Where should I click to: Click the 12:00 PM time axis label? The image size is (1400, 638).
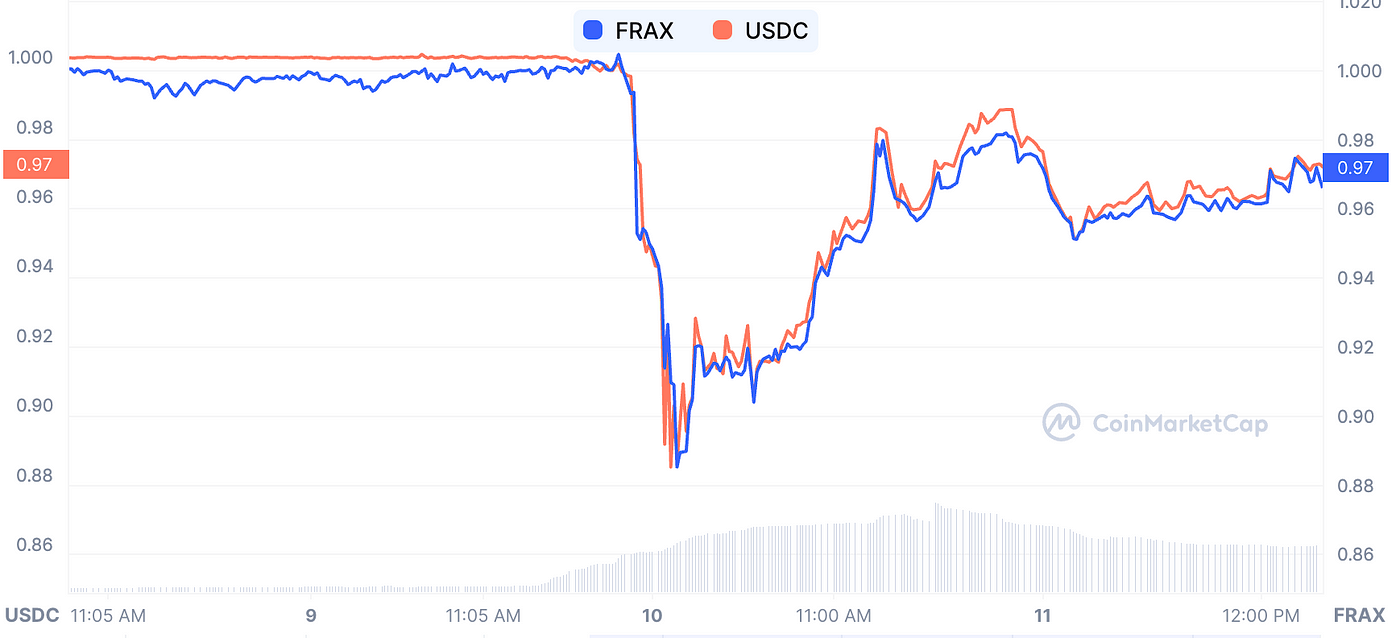(x=1259, y=615)
